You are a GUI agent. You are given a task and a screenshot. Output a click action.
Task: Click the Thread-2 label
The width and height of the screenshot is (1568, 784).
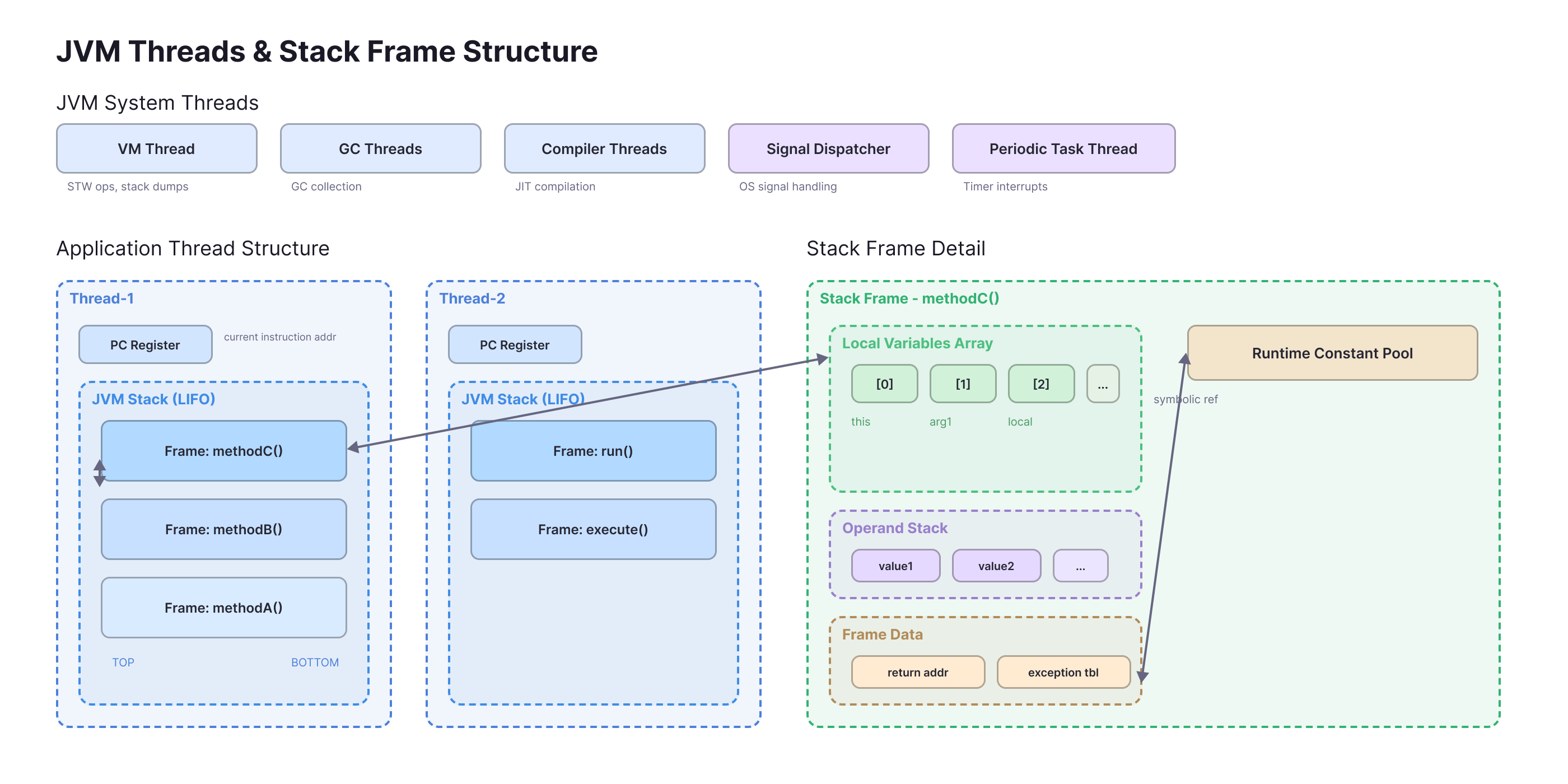click(472, 298)
